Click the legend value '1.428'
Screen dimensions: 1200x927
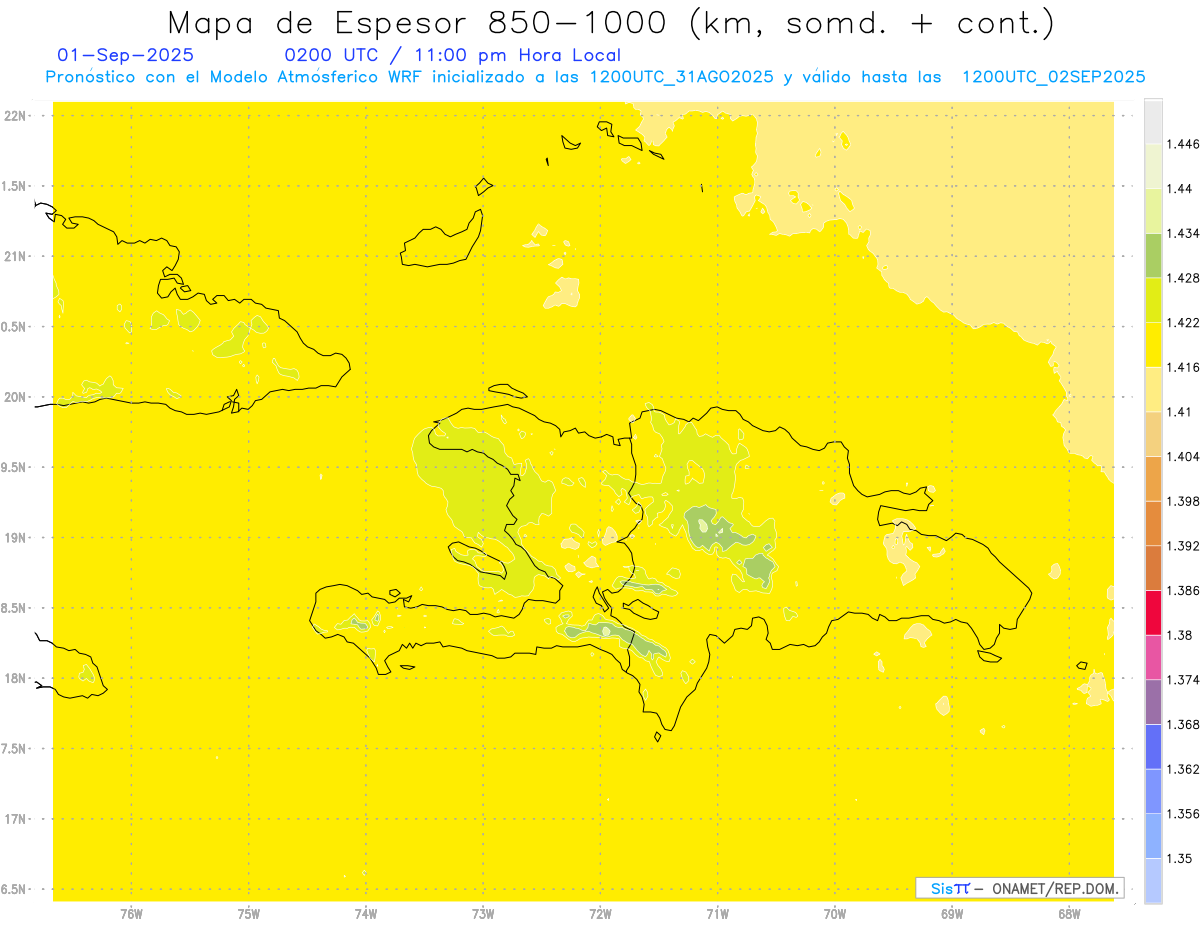1183,278
